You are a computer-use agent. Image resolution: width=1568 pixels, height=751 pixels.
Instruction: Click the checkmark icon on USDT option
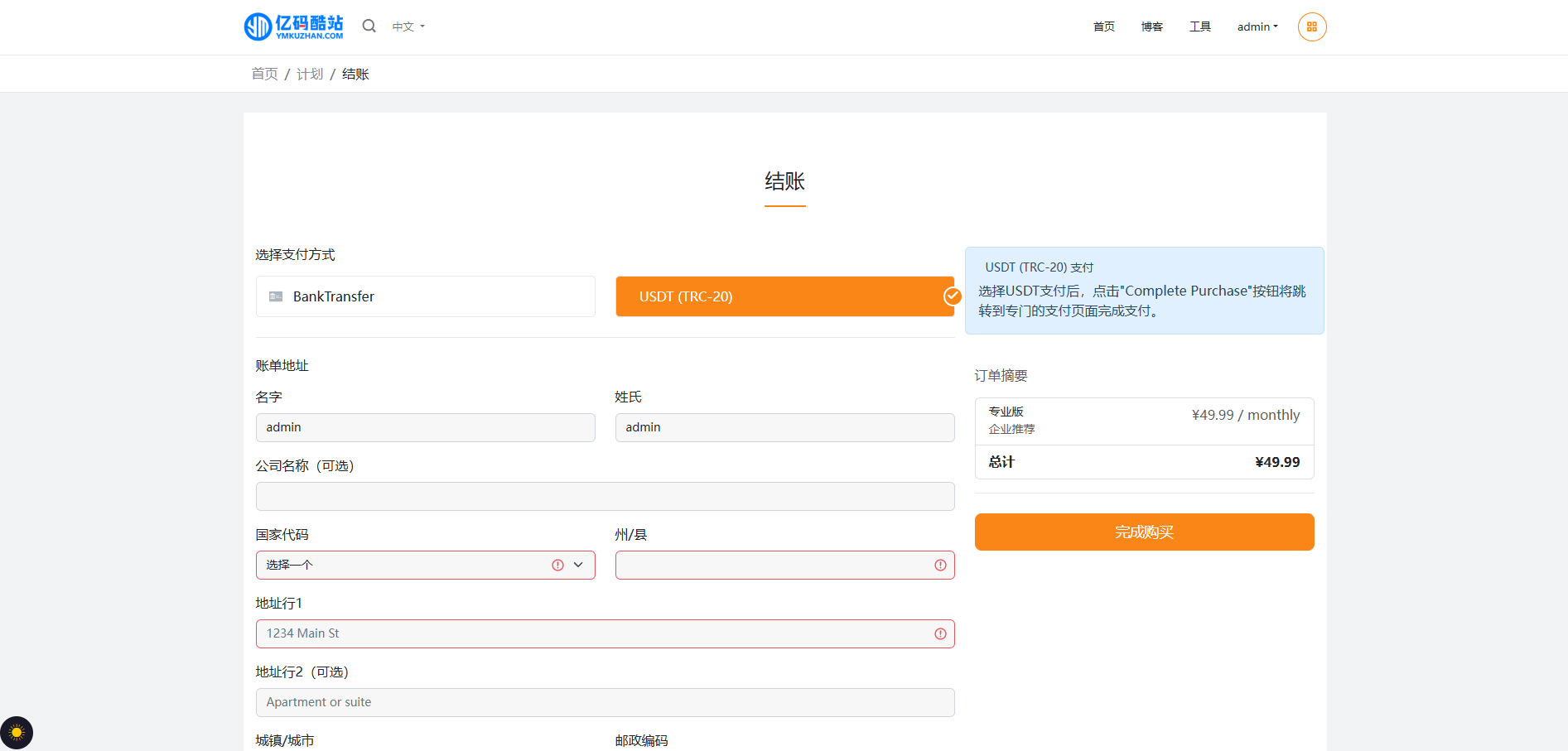pyautogui.click(x=951, y=296)
